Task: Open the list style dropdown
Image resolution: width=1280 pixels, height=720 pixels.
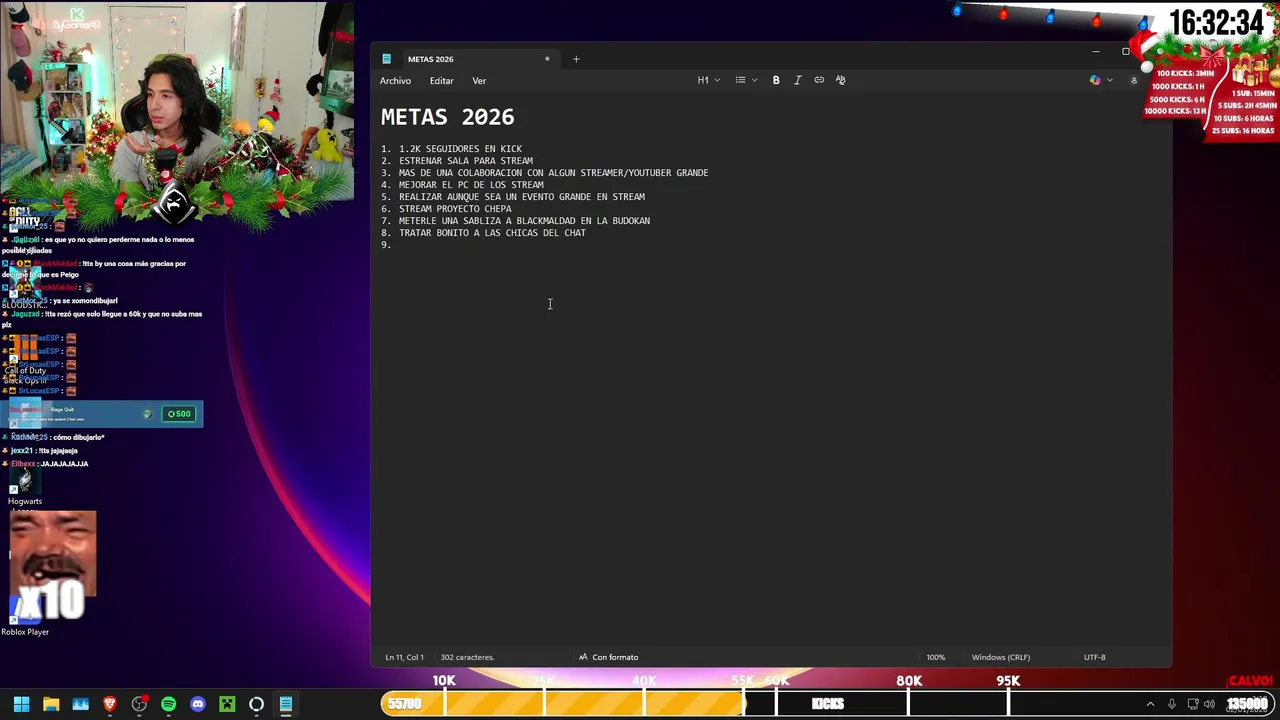Action: (746, 80)
